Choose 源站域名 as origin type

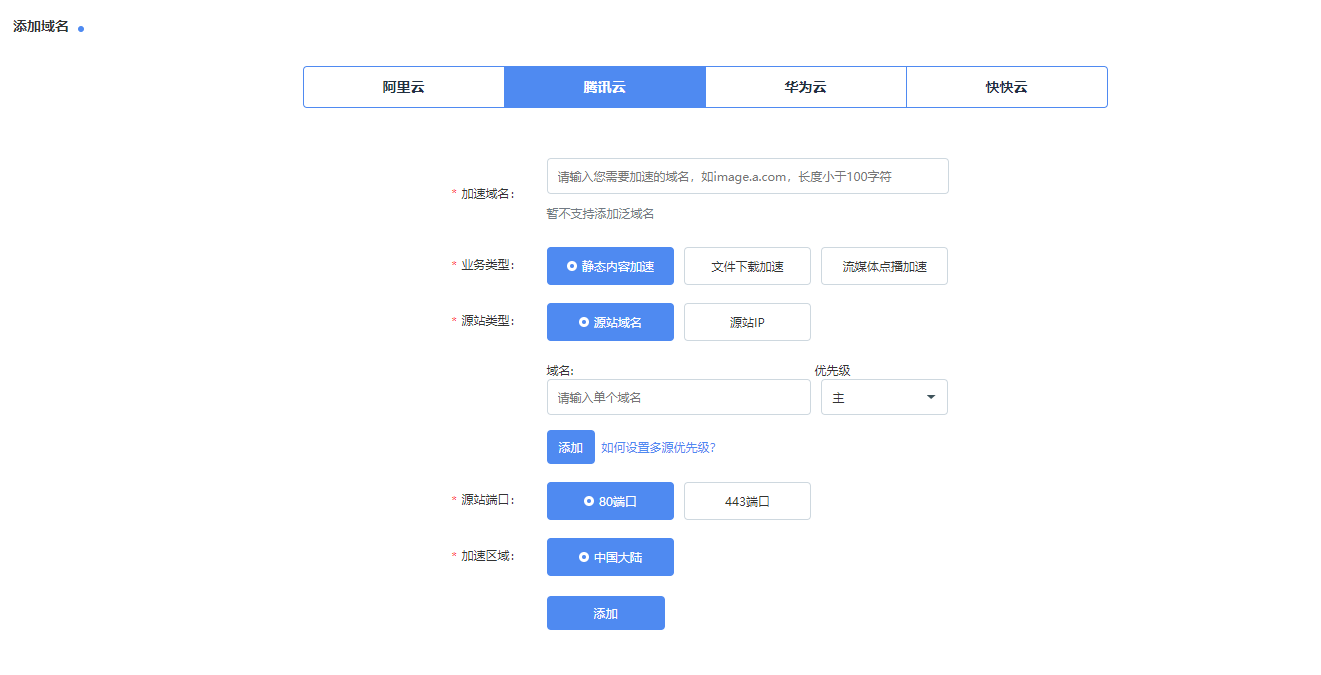click(610, 322)
